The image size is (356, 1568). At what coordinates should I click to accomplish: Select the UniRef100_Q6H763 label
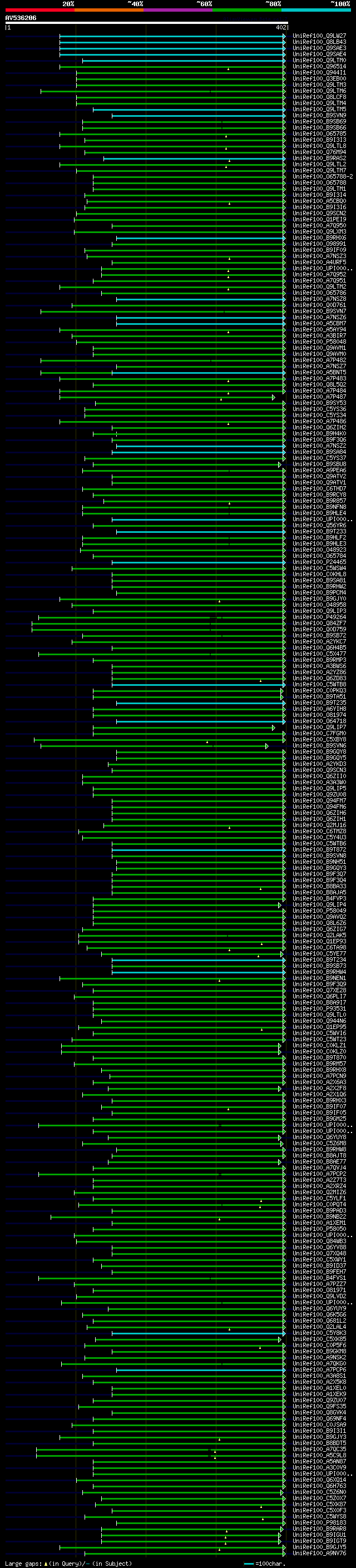click(x=319, y=1487)
